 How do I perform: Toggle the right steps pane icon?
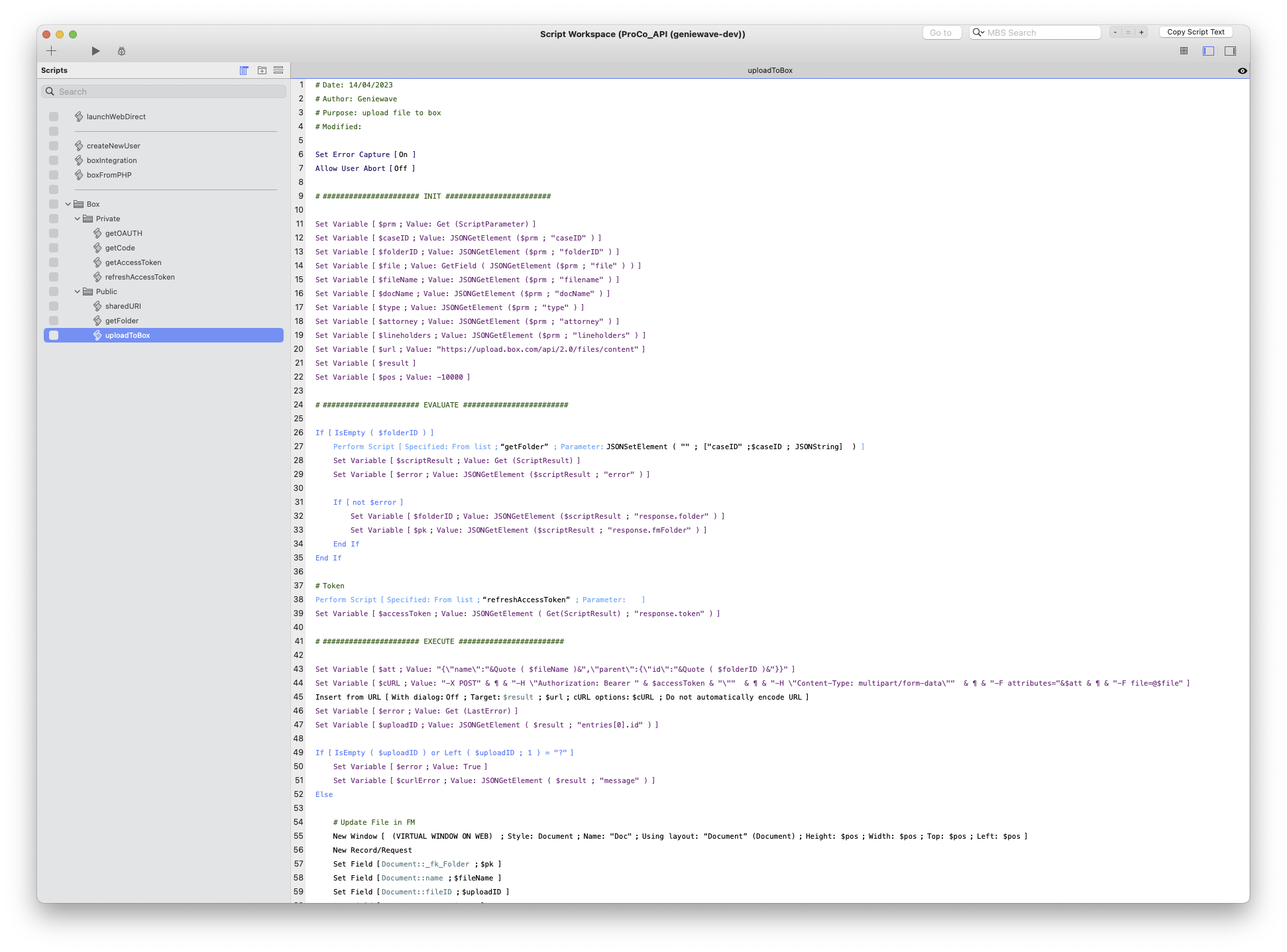coord(1230,51)
